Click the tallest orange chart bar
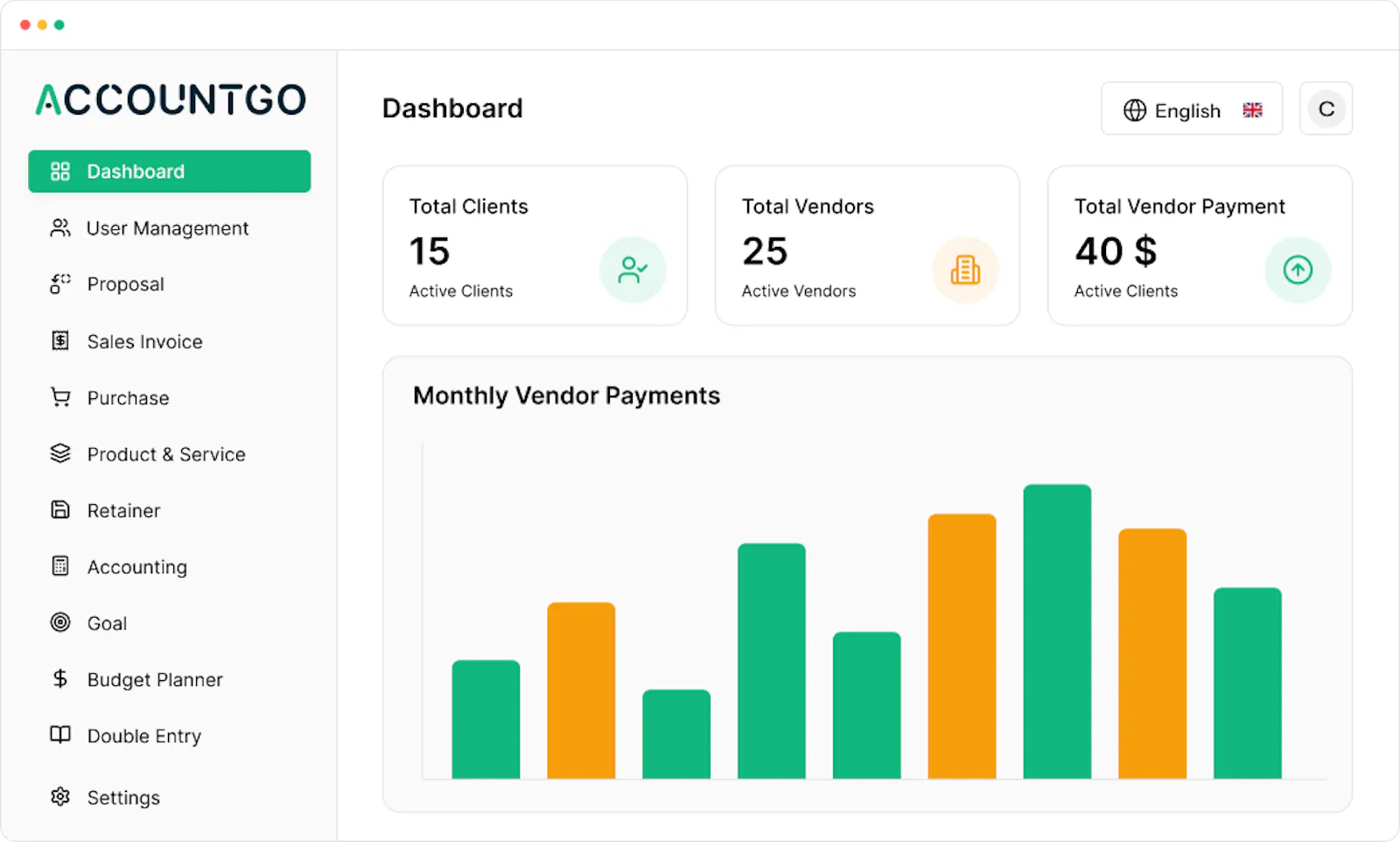Viewport: 1400px width, 842px height. 962,646
